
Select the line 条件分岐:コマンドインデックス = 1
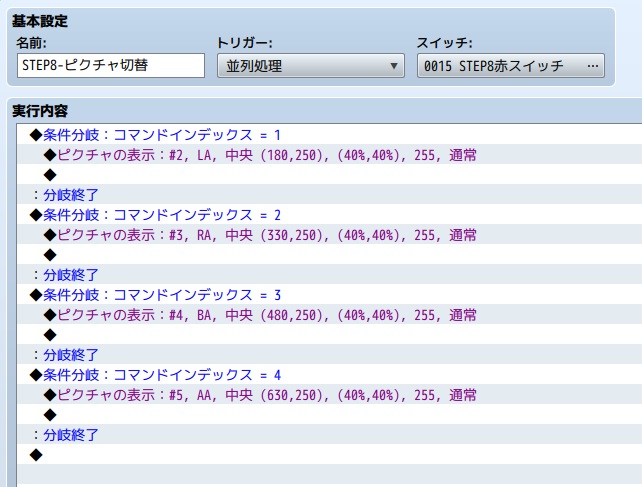330,135
